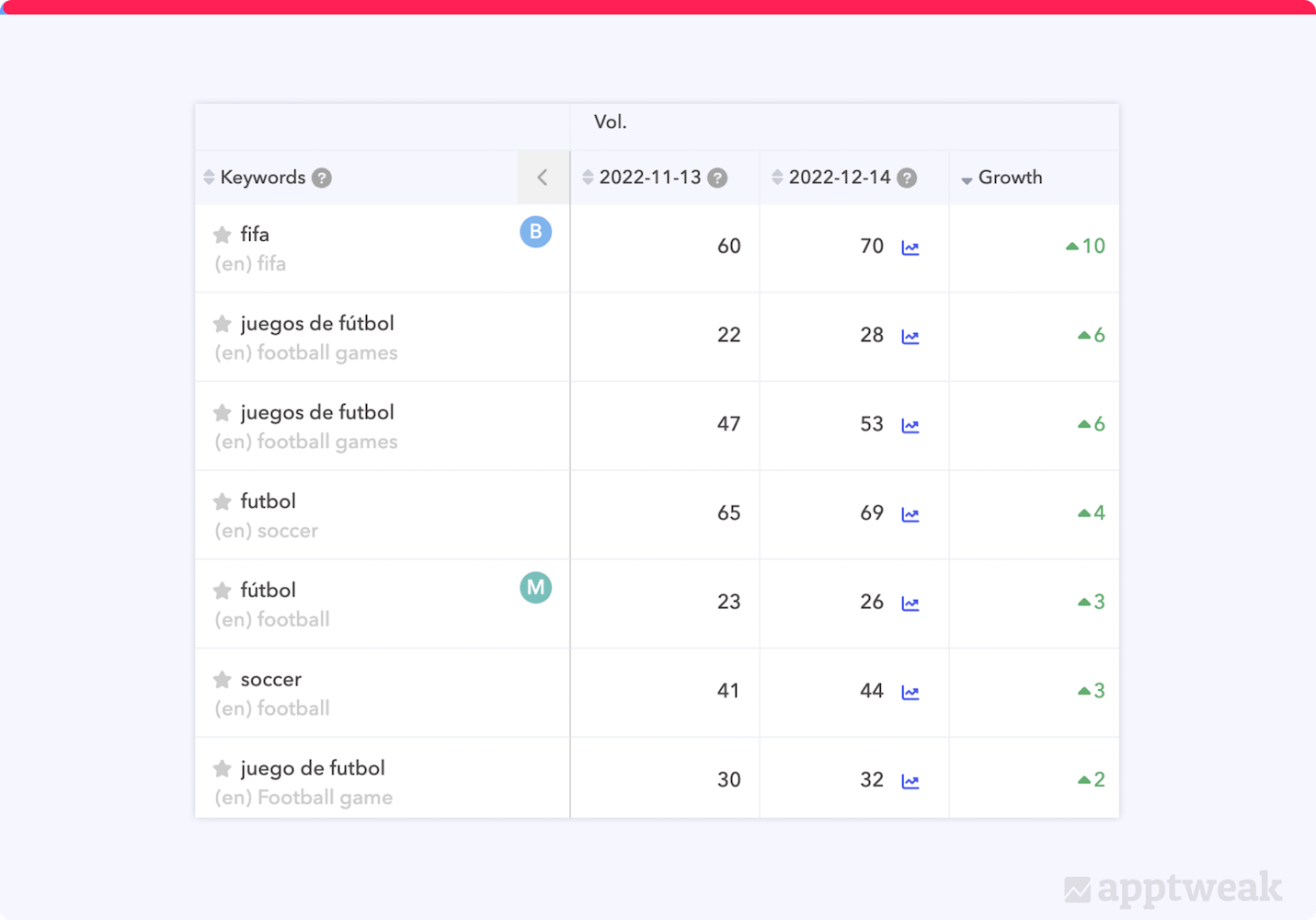
Task: Click the help icon beside the 2022-11-13 column
Action: 717,178
